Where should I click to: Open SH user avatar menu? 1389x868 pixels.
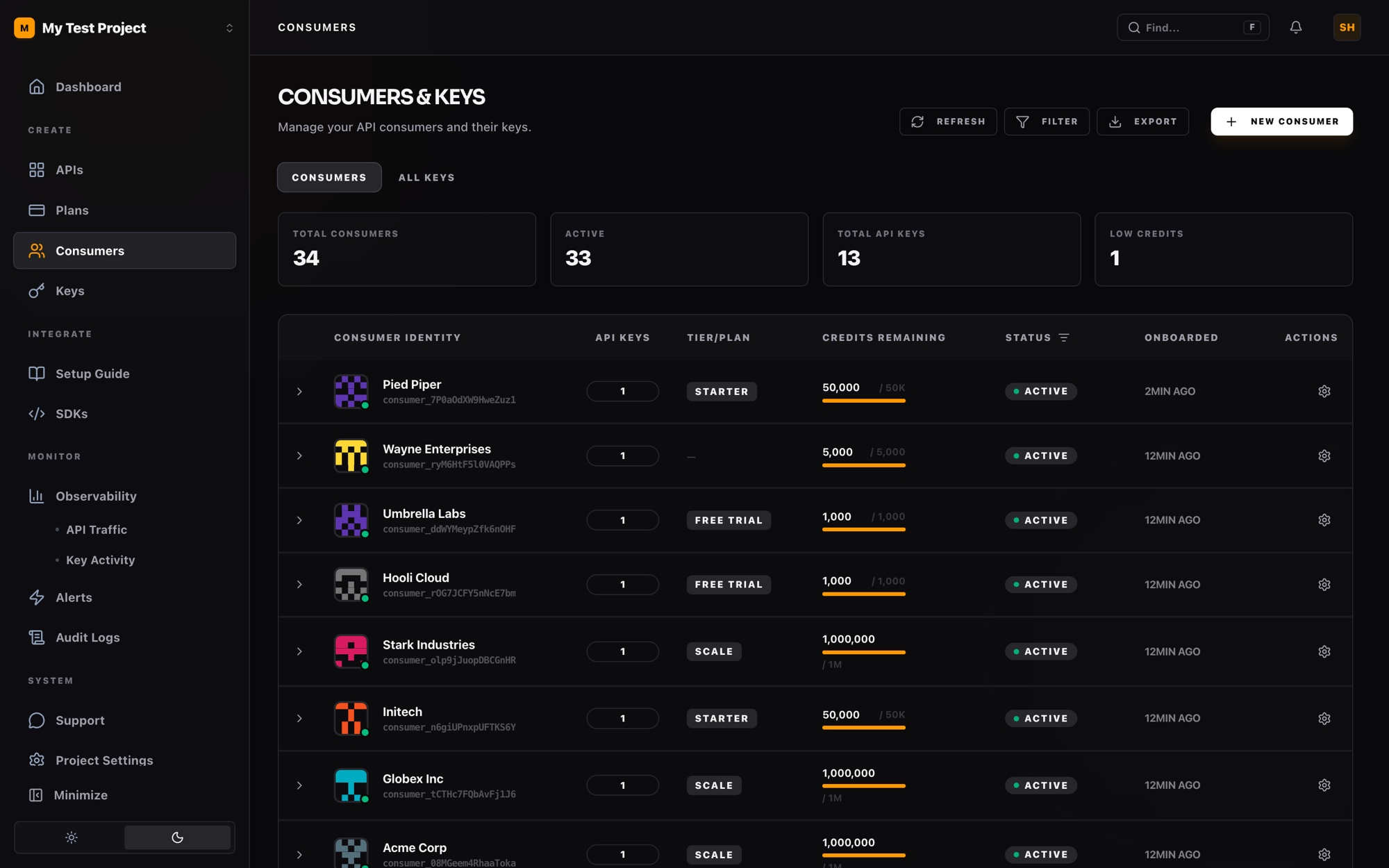(x=1347, y=27)
